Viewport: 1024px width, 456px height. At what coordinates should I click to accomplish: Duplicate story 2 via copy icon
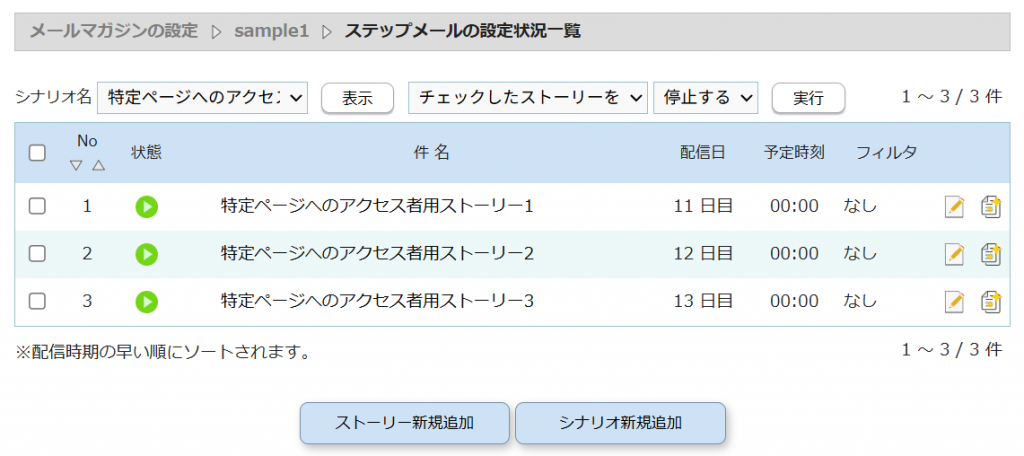point(991,254)
